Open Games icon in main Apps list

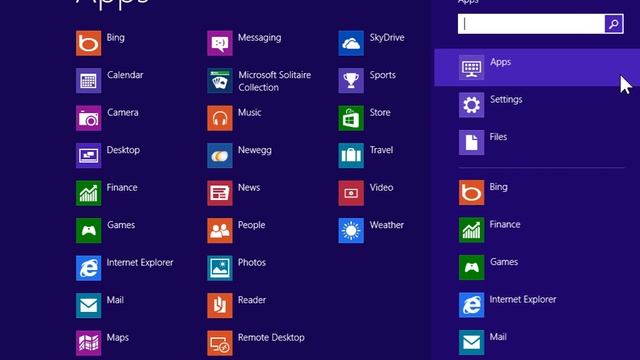89,231
